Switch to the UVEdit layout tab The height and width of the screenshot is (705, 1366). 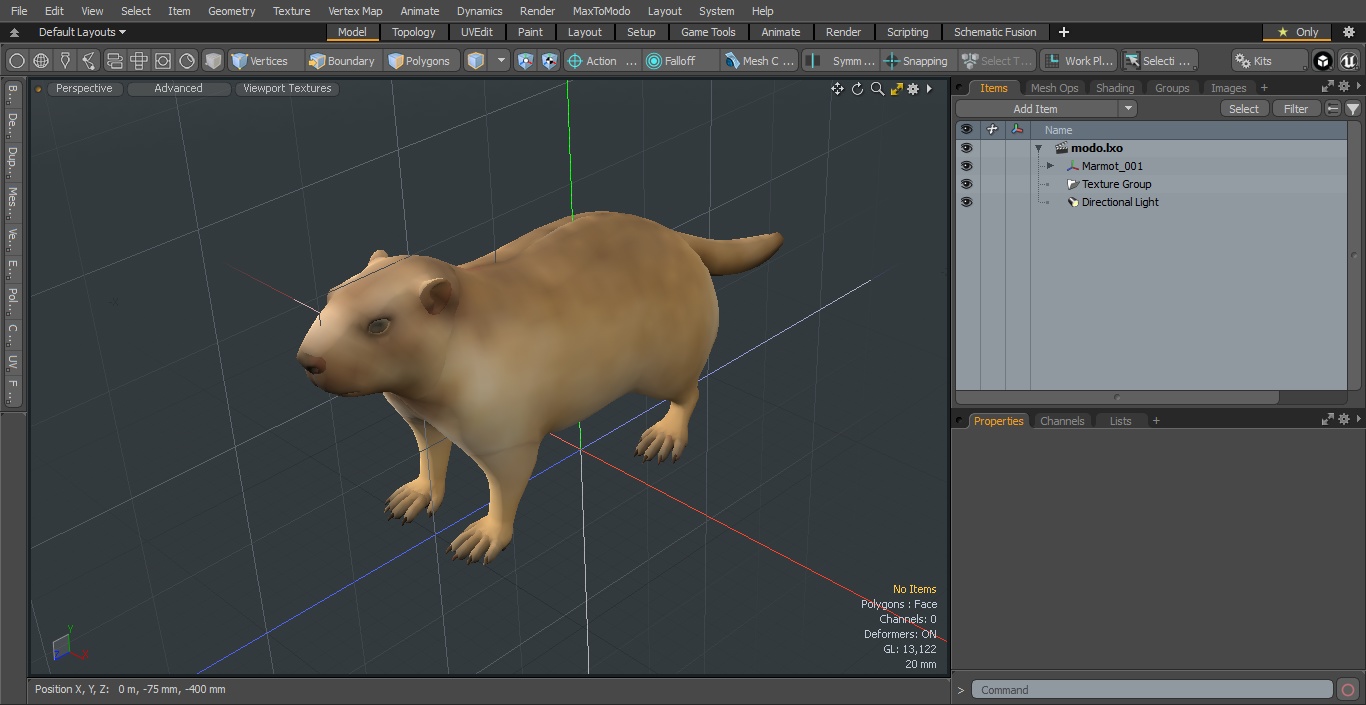(x=477, y=32)
